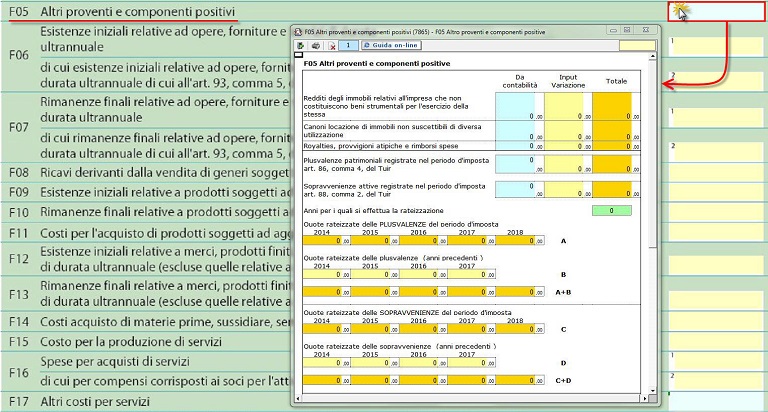
Task: Click the 'Totale' column header
Action: [616, 81]
